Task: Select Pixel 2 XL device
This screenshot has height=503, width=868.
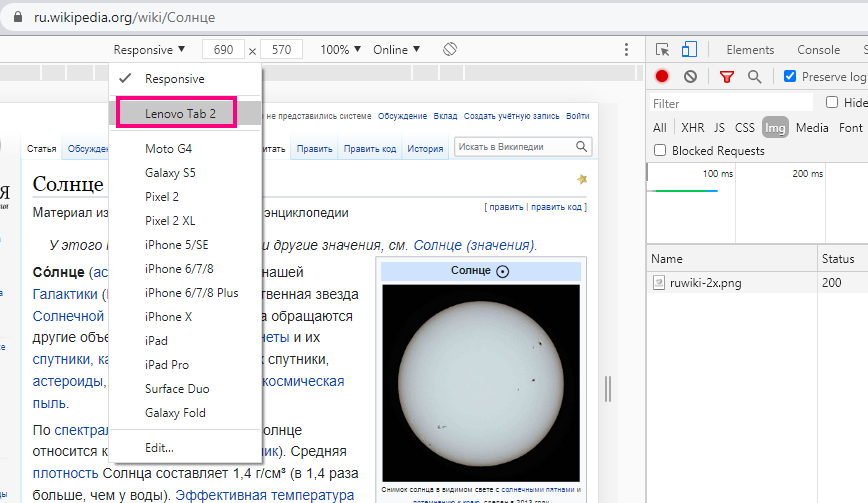Action: [x=185, y=221]
